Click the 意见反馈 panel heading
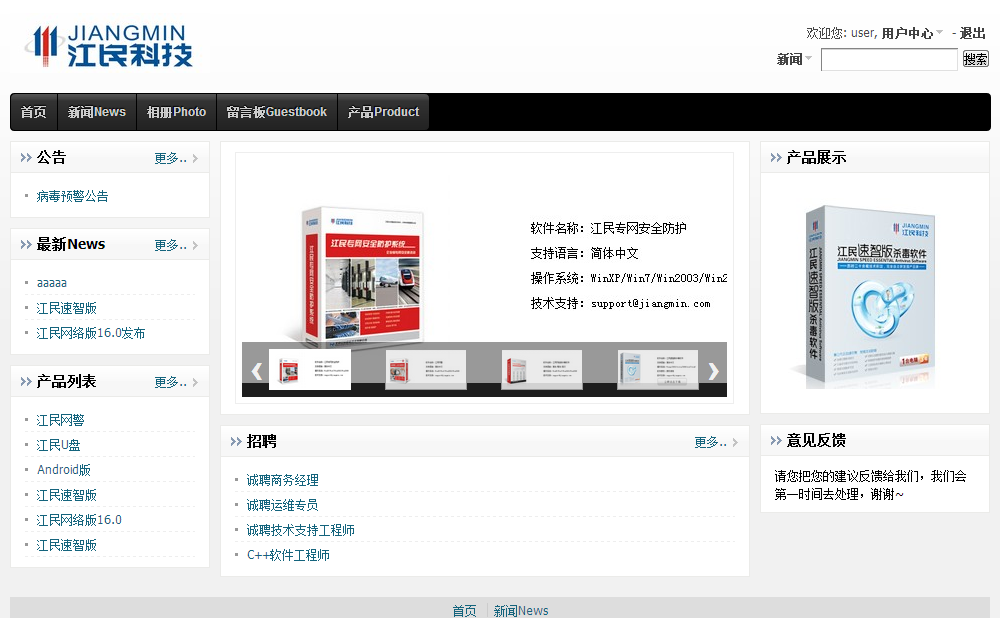This screenshot has width=1000, height=618. pyautogui.click(x=816, y=441)
